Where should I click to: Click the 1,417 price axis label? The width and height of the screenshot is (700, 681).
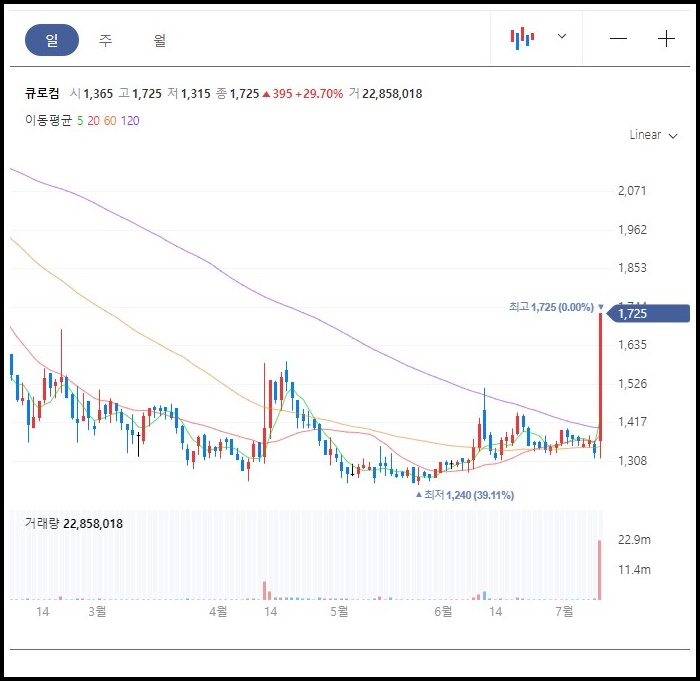632,422
